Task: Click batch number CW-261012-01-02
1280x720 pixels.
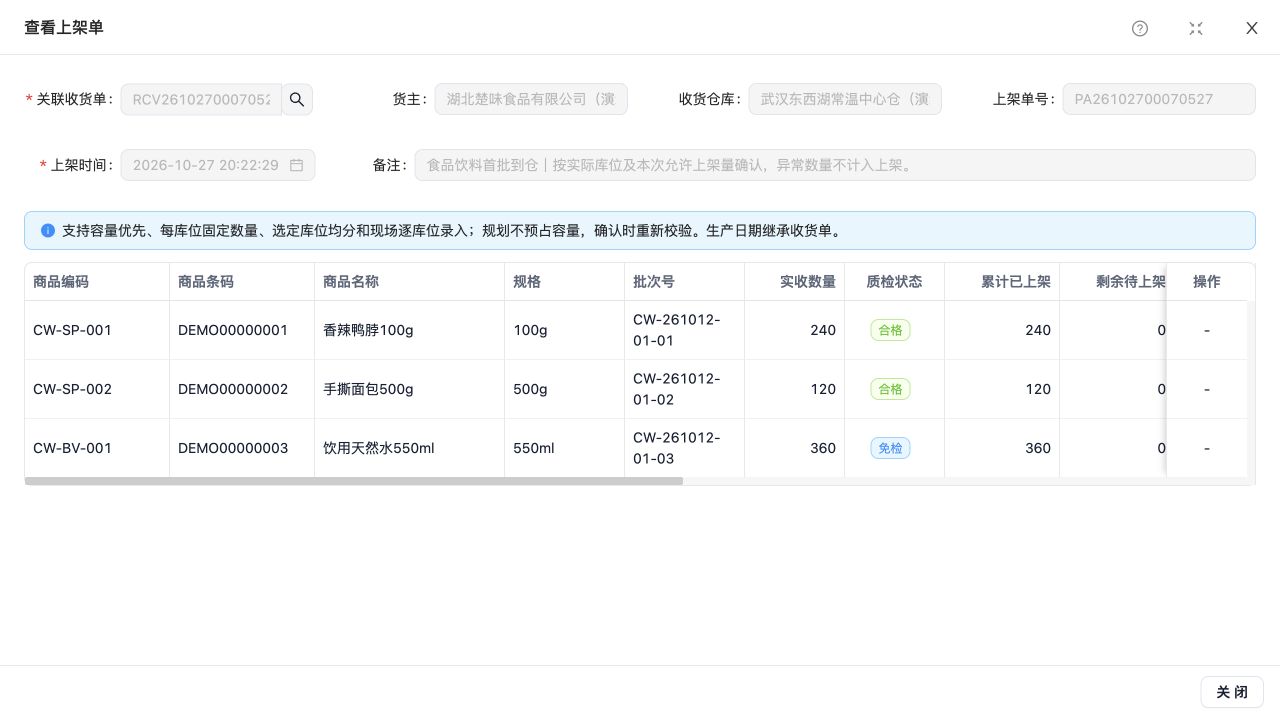Action: [677, 389]
